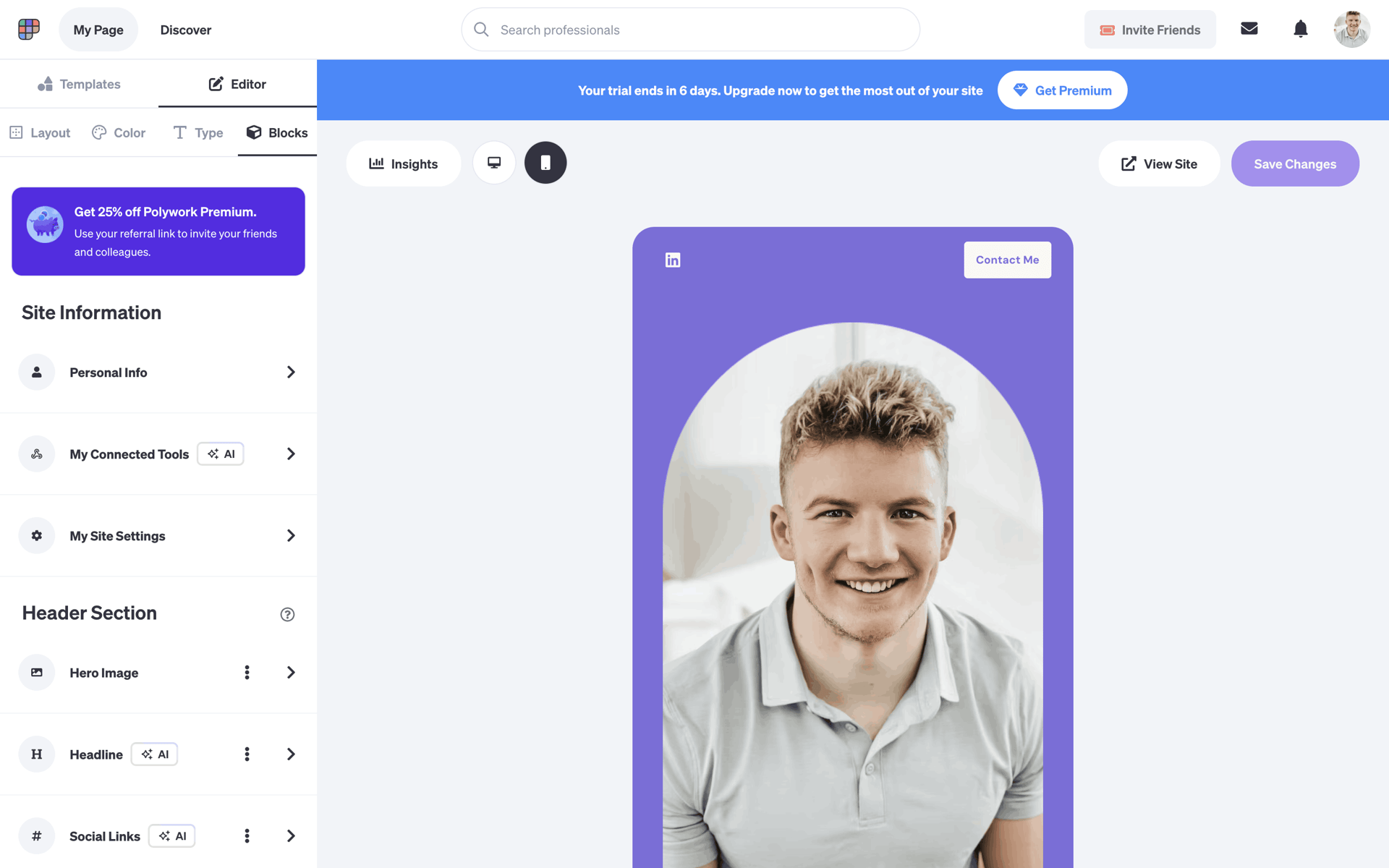The height and width of the screenshot is (868, 1389).
Task: Open Insights
Action: pyautogui.click(x=404, y=163)
